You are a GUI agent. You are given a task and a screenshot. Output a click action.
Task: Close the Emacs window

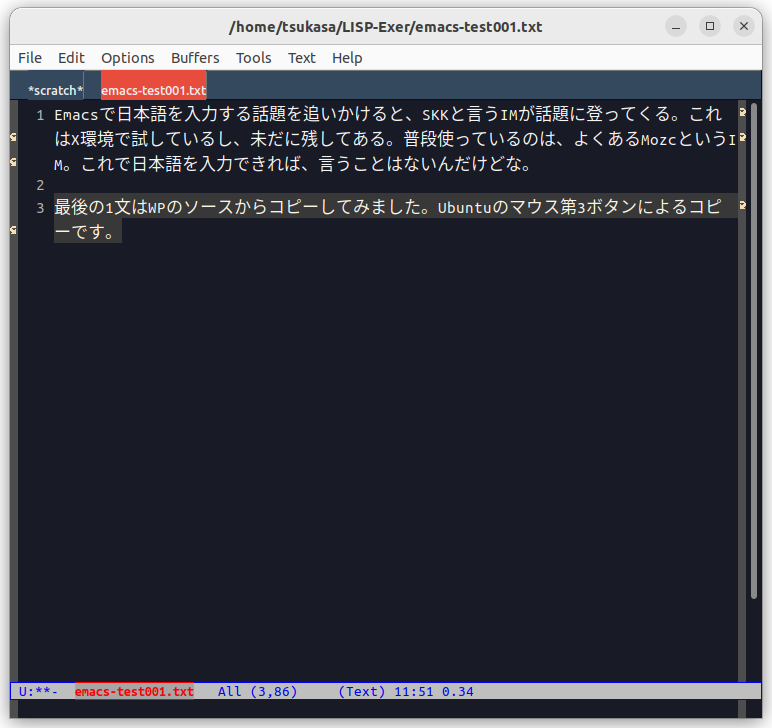(744, 26)
